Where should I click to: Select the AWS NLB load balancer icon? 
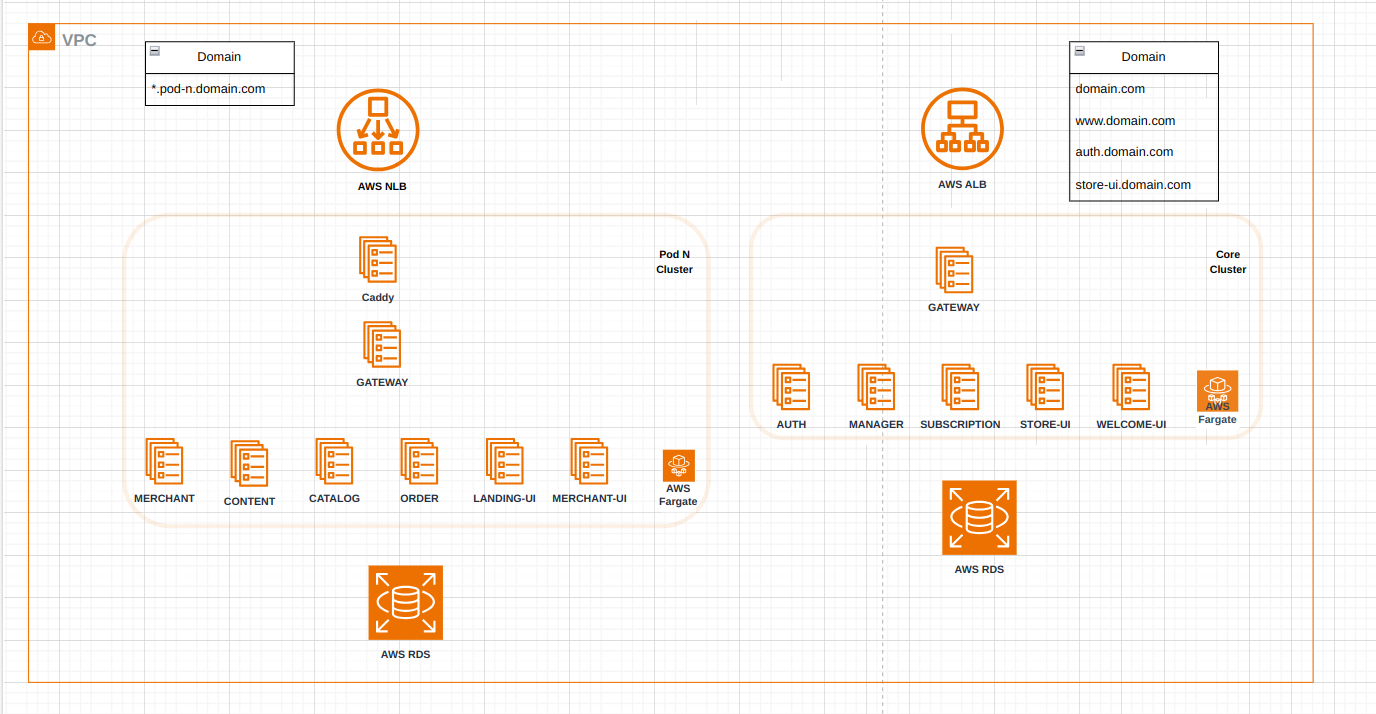(377, 130)
